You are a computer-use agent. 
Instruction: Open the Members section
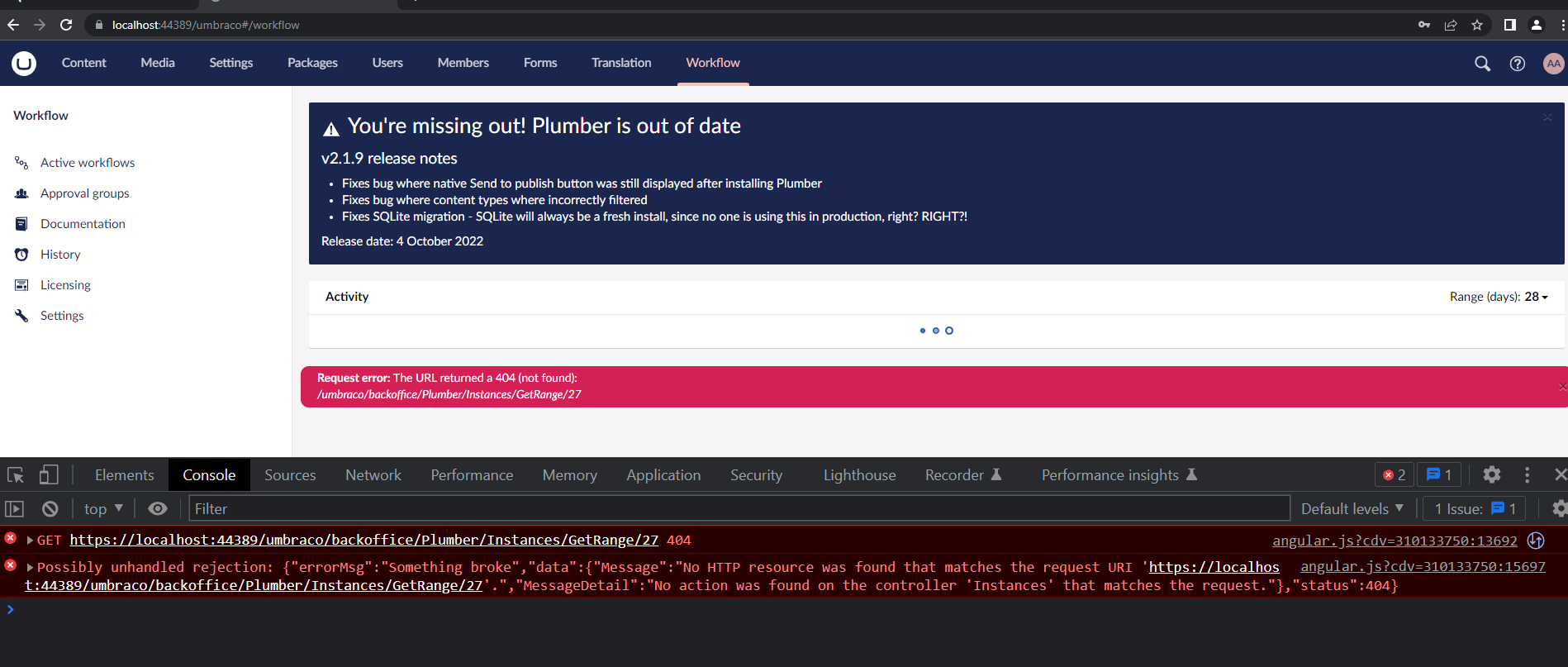(x=463, y=63)
